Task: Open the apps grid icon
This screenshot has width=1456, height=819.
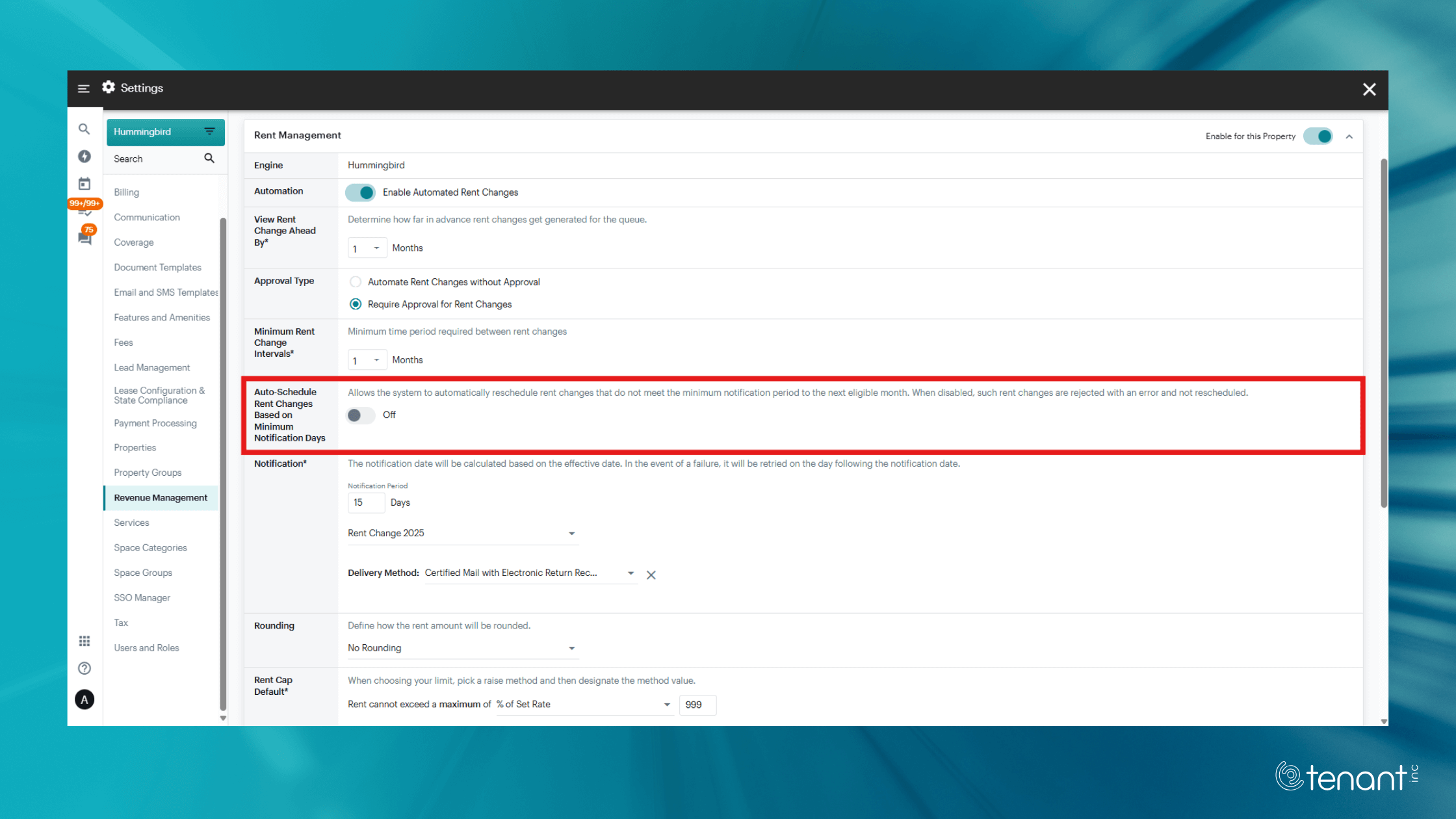Action: pyautogui.click(x=84, y=641)
